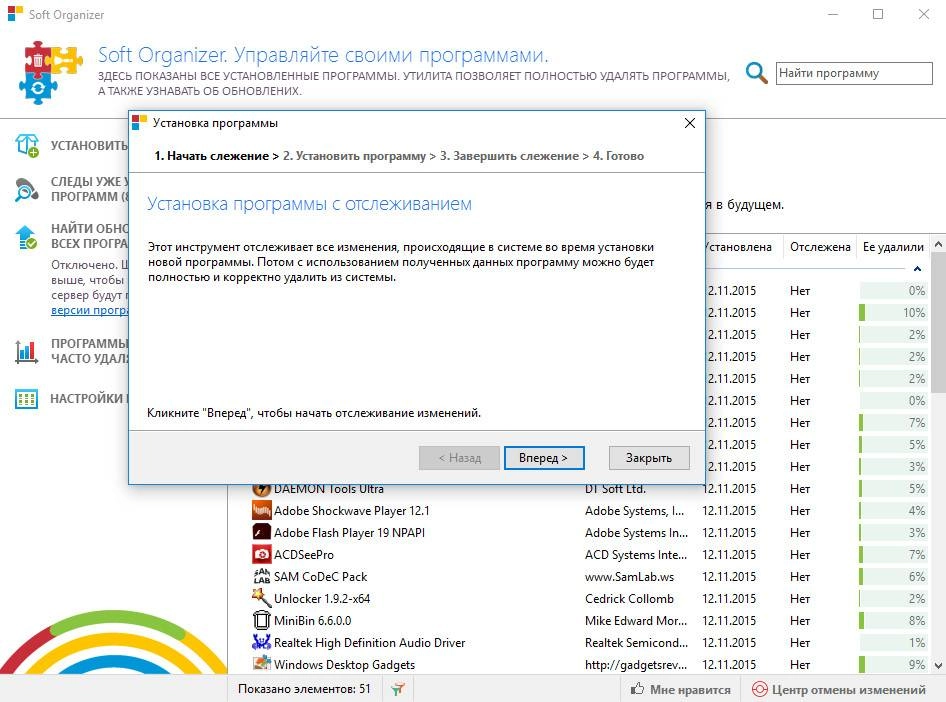Select the 'НАЙТИ ОБНО' sidebar item
The height and width of the screenshot is (702, 946).
pos(89,236)
